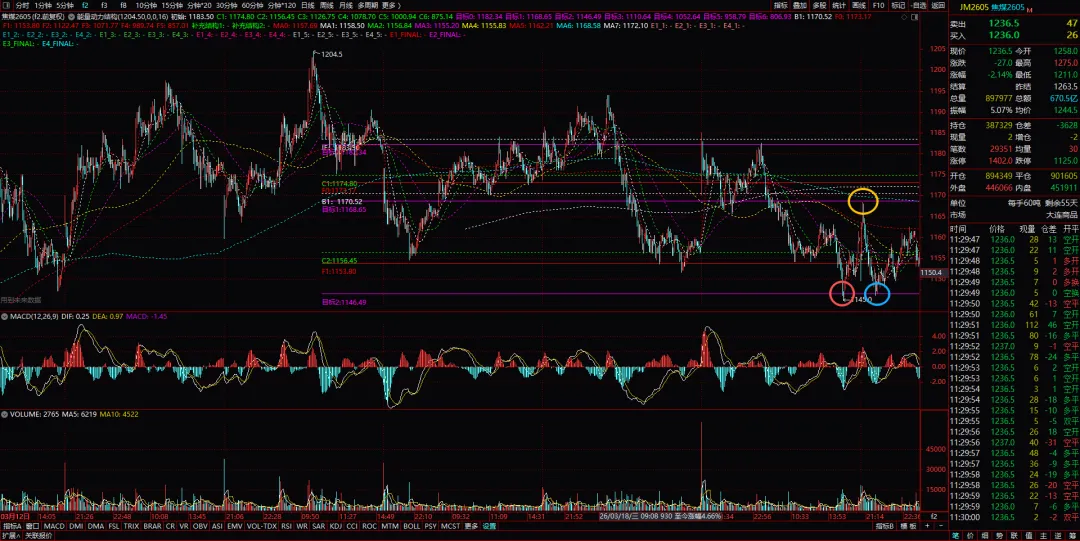Click the 指标 button in top toolbar

(780, 5)
